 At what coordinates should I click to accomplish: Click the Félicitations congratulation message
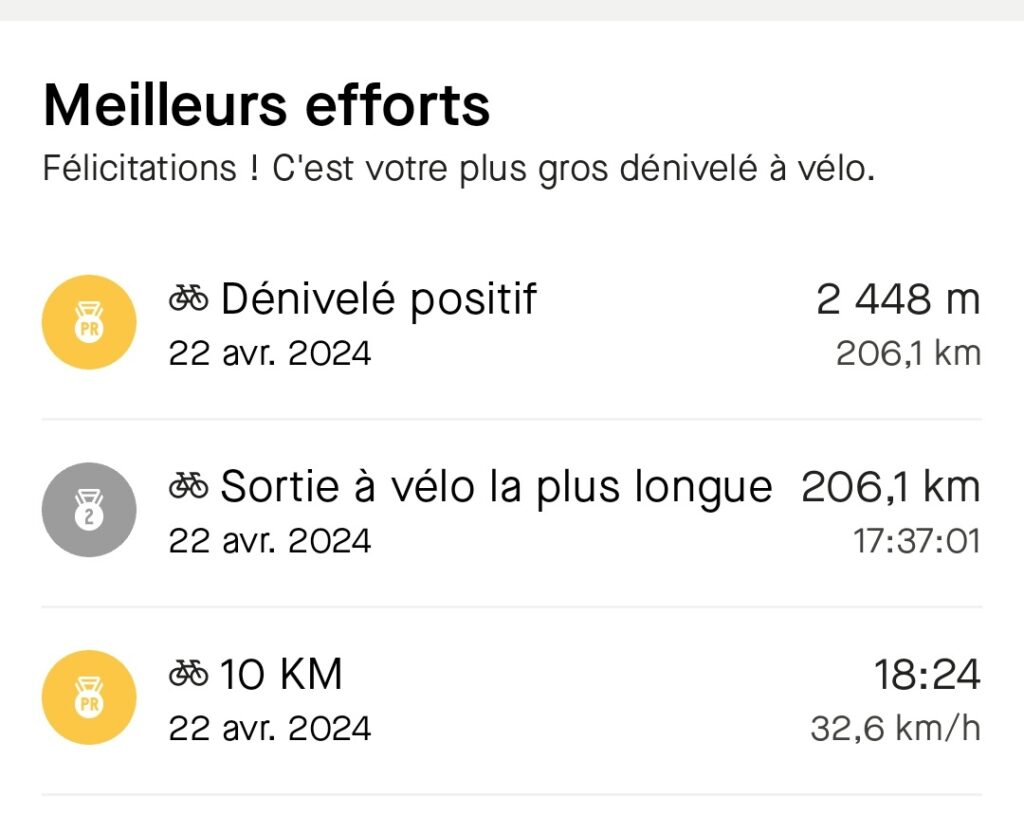pos(458,168)
